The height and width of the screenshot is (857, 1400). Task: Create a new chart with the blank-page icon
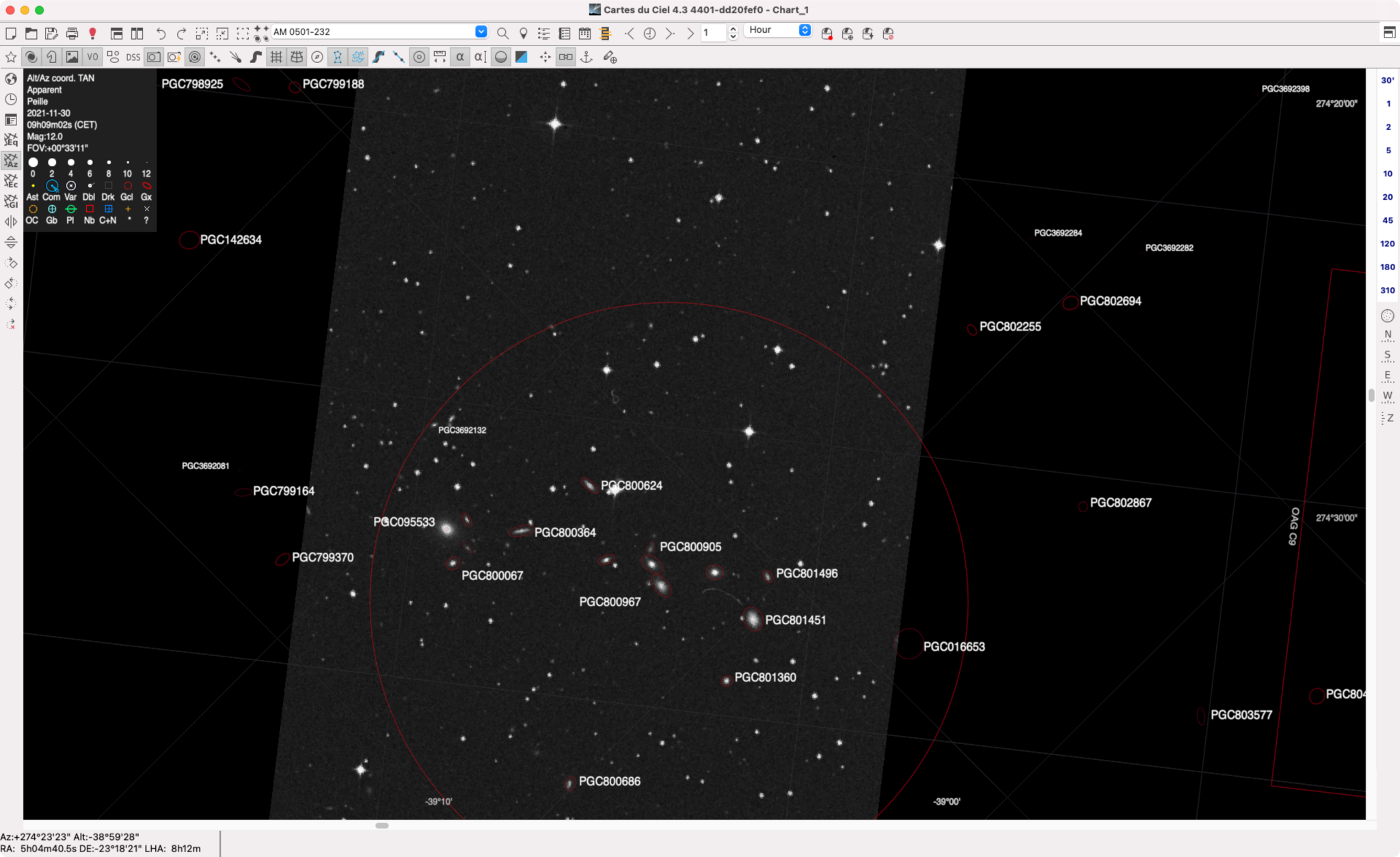point(11,33)
